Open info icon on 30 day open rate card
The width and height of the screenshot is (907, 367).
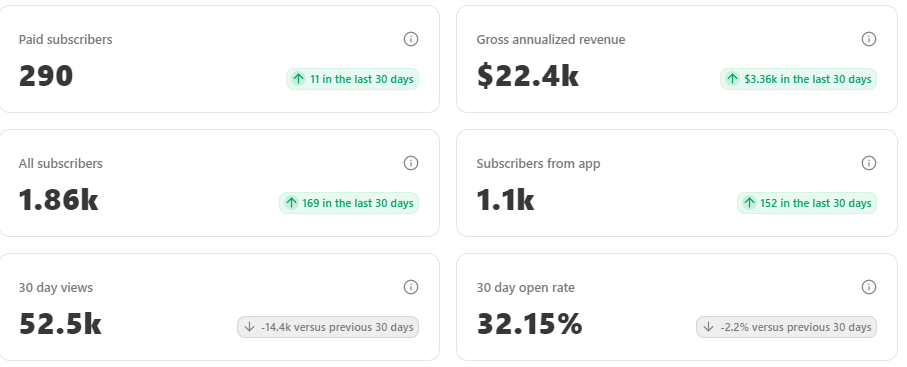[x=869, y=287]
